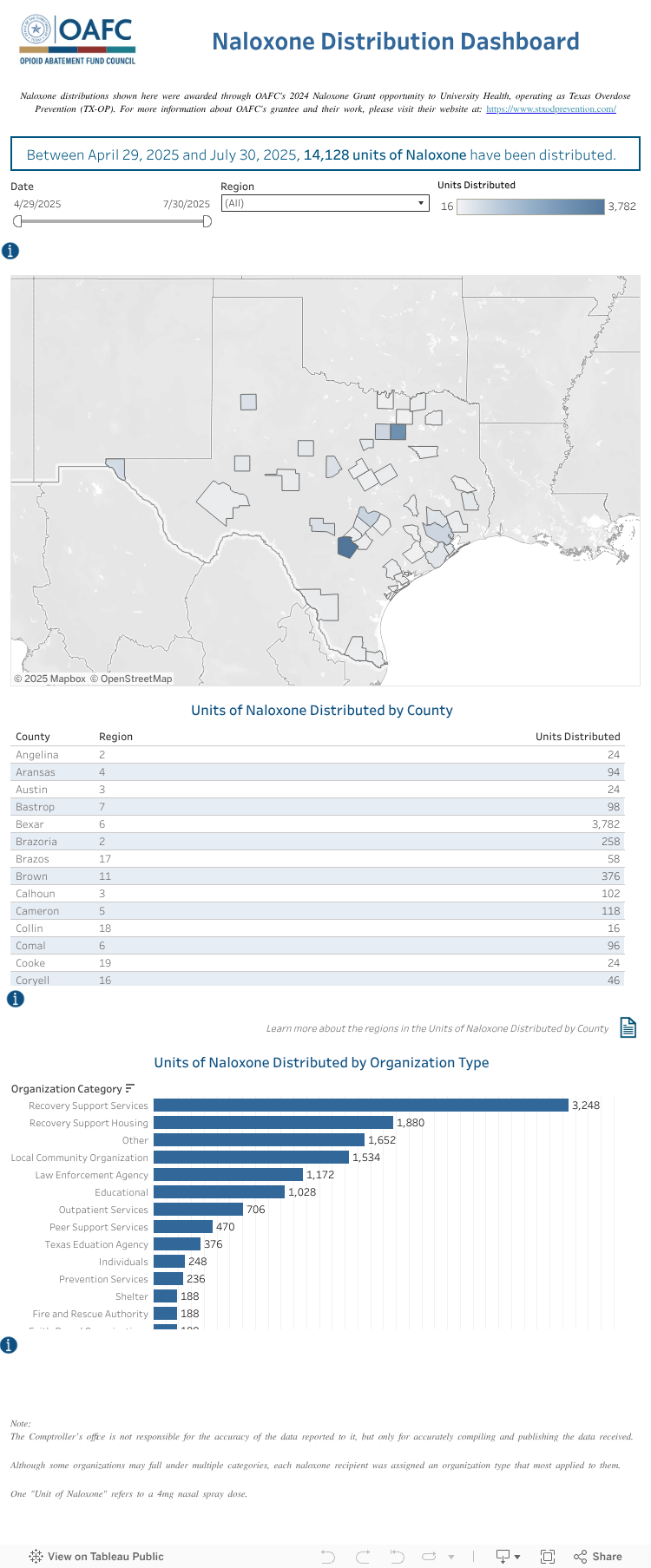Click the 'Learn more about the regions' text

click(437, 1028)
